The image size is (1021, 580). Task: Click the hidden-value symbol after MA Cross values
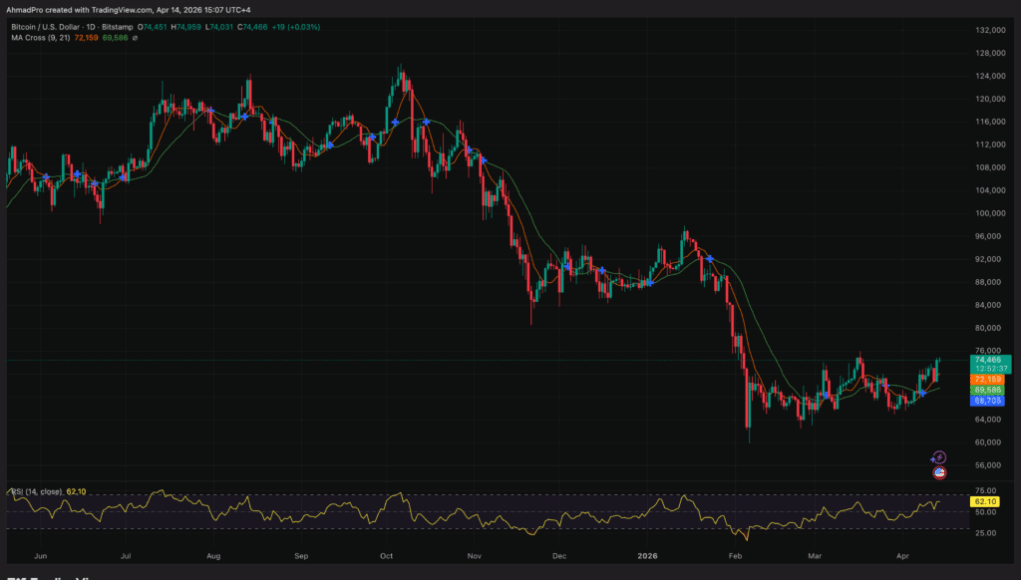(x=135, y=38)
